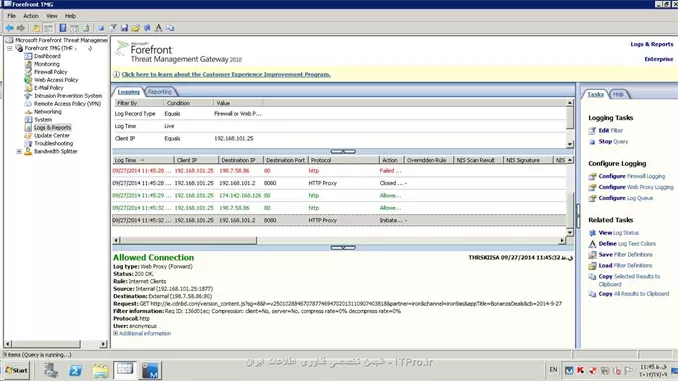This screenshot has width=678, height=381.
Task: Select log row destination 174.142.168.126
Action: click(x=339, y=195)
